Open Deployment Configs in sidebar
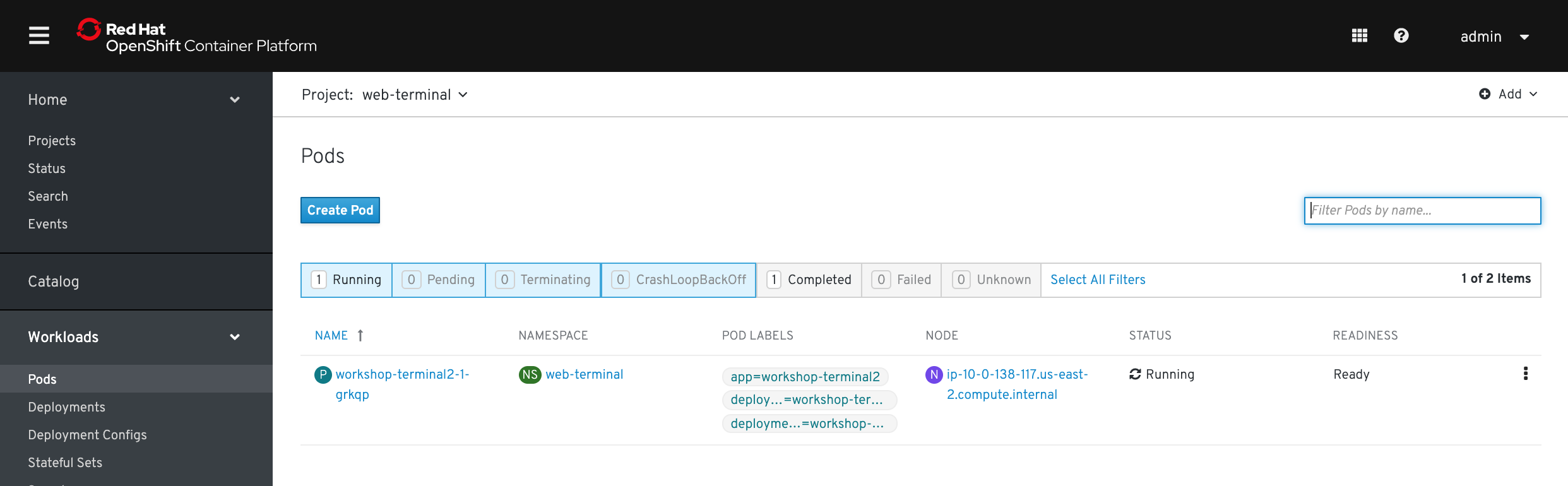 pyautogui.click(x=87, y=435)
